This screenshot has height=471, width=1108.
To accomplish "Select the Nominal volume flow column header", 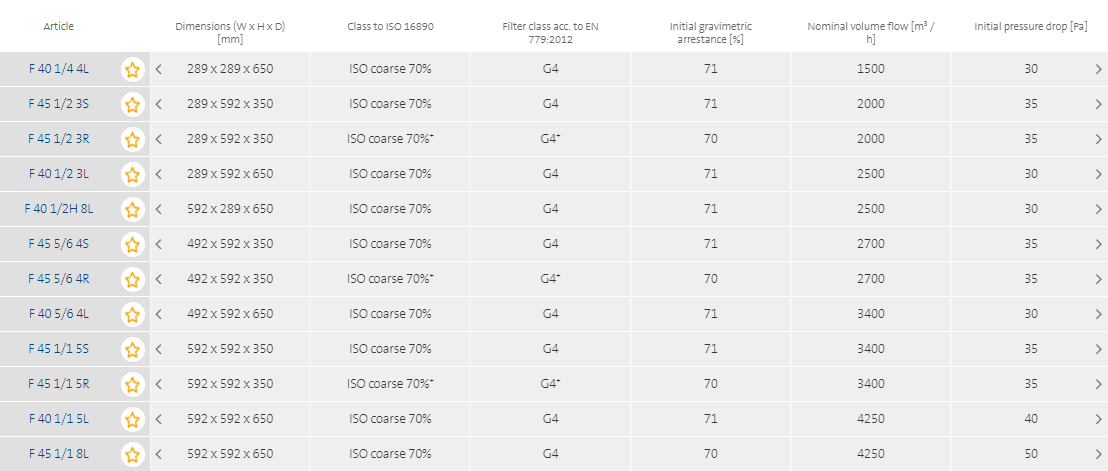I will pos(870,33).
